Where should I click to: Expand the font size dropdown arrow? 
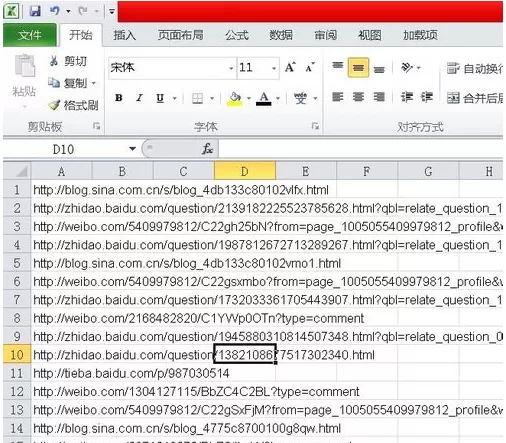click(274, 68)
